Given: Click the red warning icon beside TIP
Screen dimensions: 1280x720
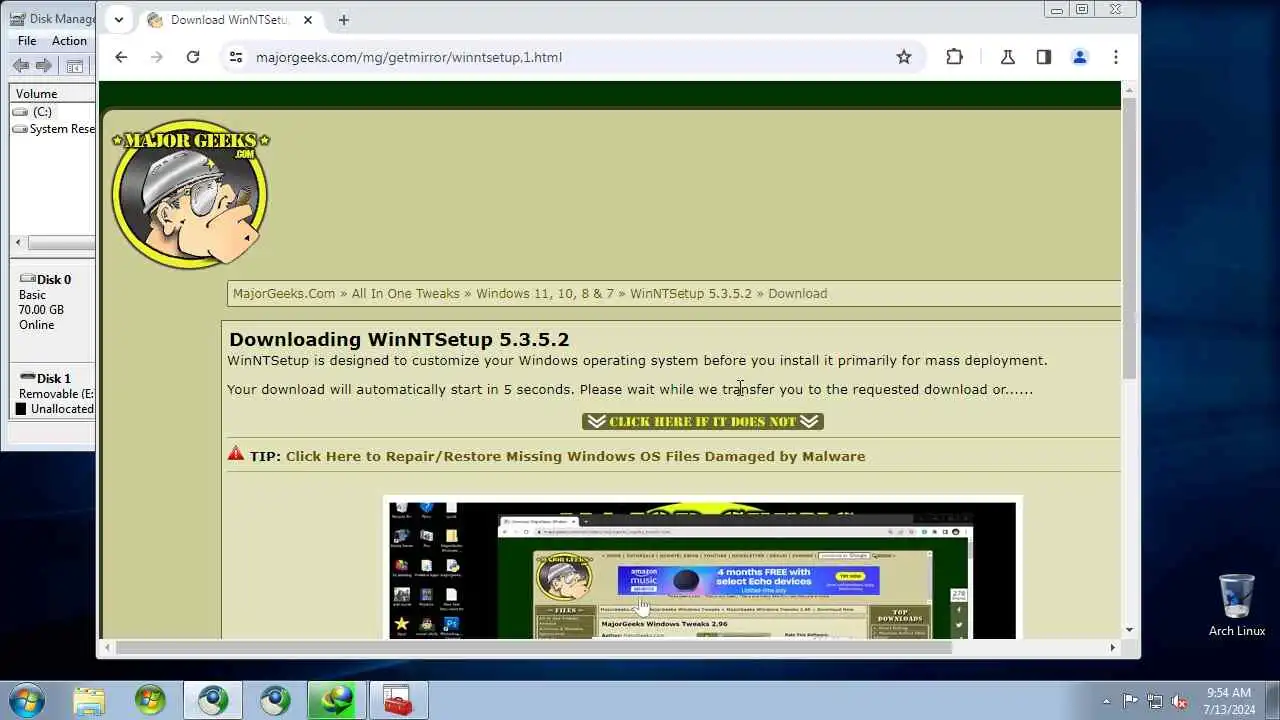Looking at the screenshot, I should point(236,454).
